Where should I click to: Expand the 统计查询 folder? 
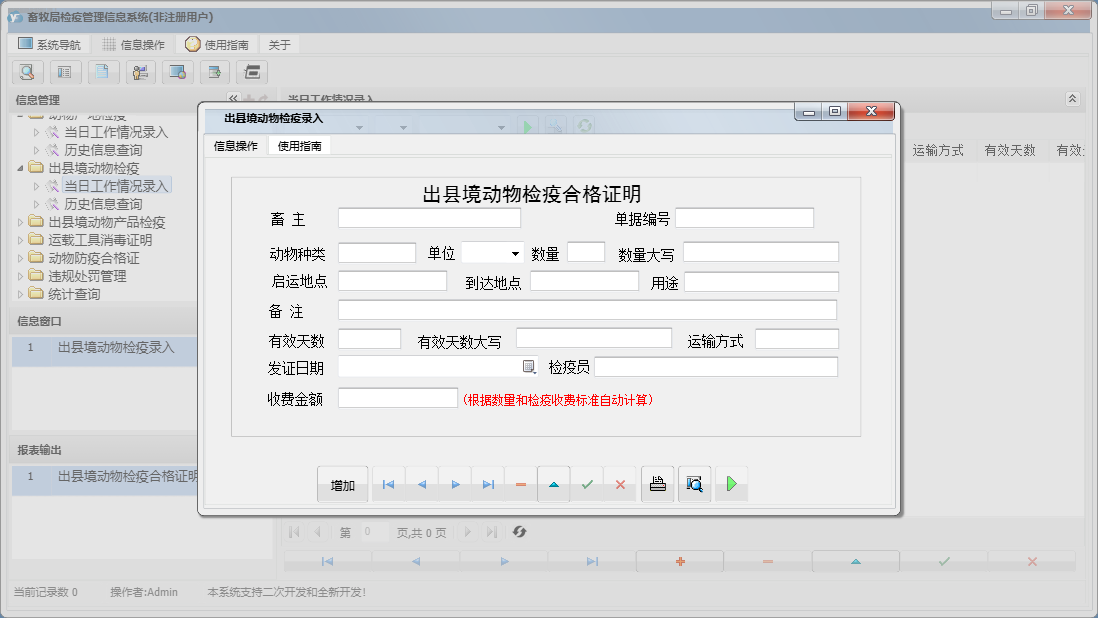click(18, 293)
